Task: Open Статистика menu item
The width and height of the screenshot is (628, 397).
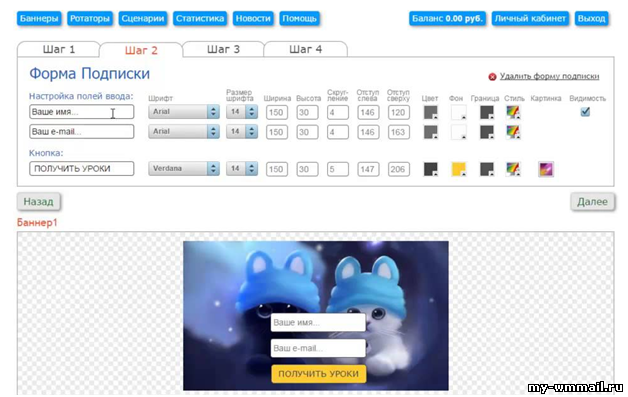Action: click(200, 18)
